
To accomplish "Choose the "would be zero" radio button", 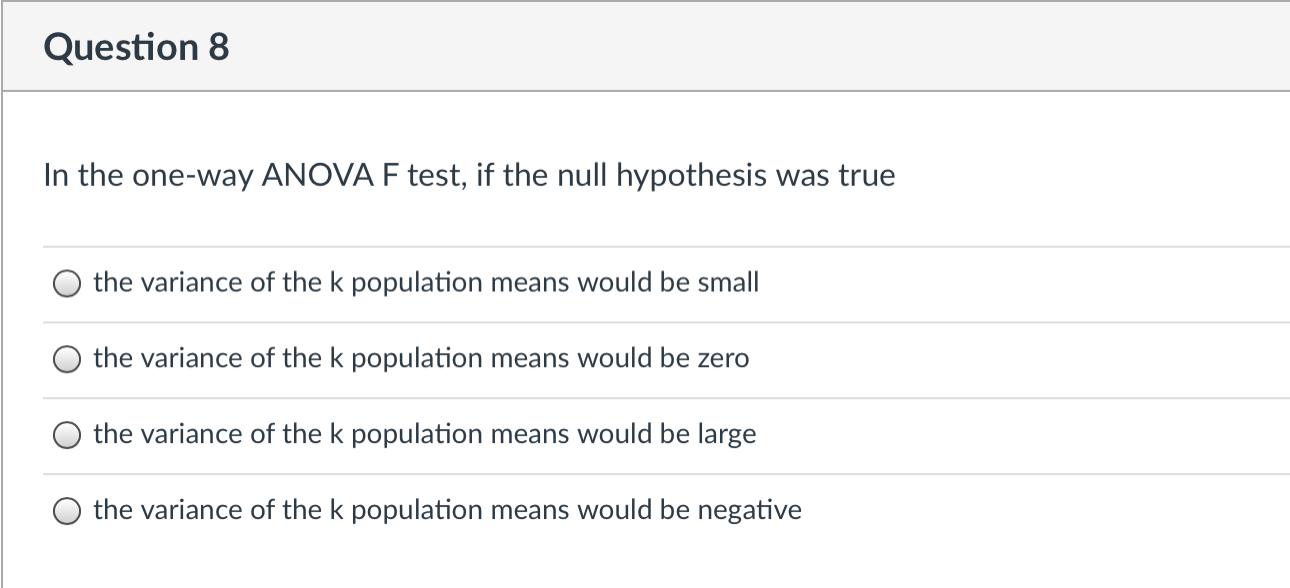I will click(67, 360).
